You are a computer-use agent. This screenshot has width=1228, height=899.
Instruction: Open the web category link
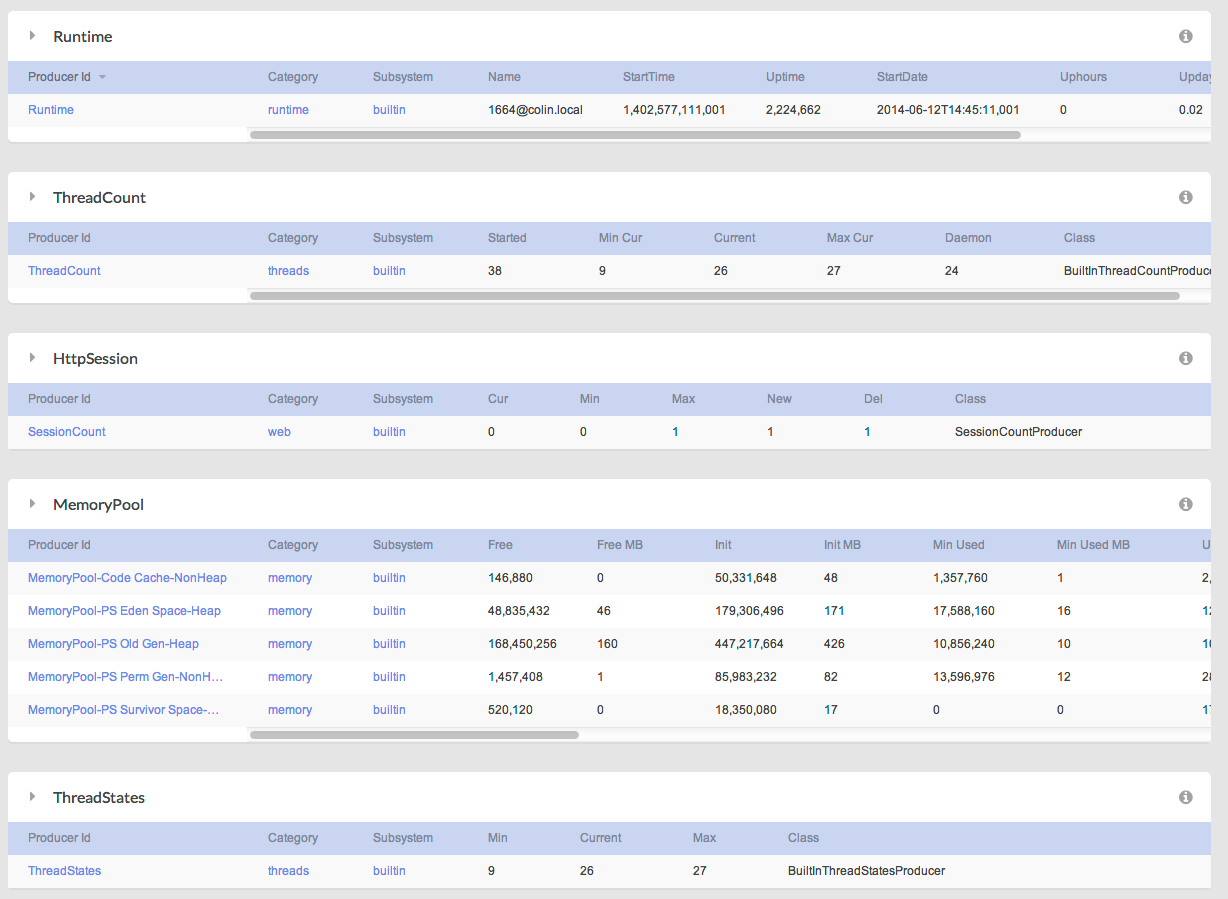coord(279,432)
